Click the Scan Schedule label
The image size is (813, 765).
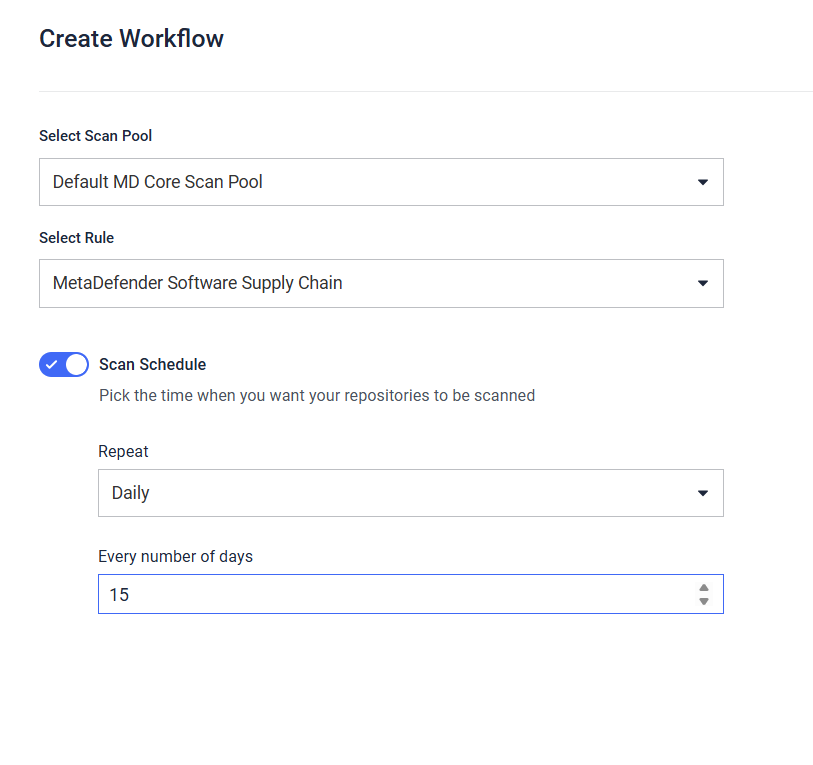coord(152,365)
